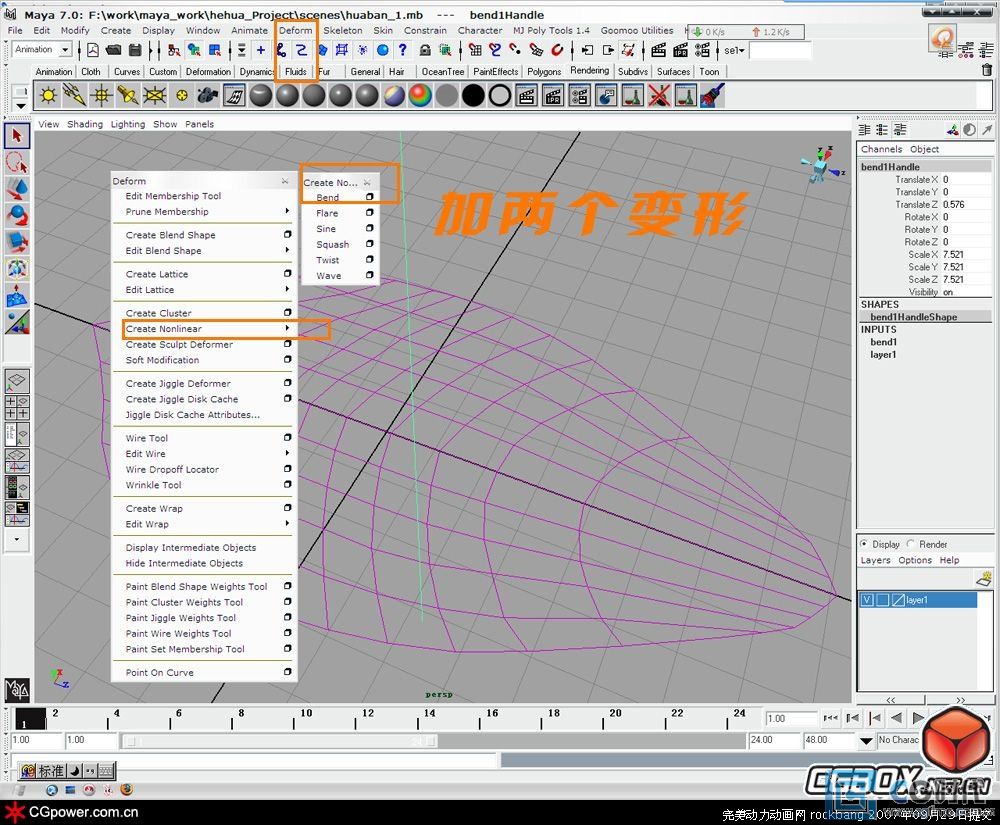
Task: Open the character set dropdown arrow
Action: 865,741
